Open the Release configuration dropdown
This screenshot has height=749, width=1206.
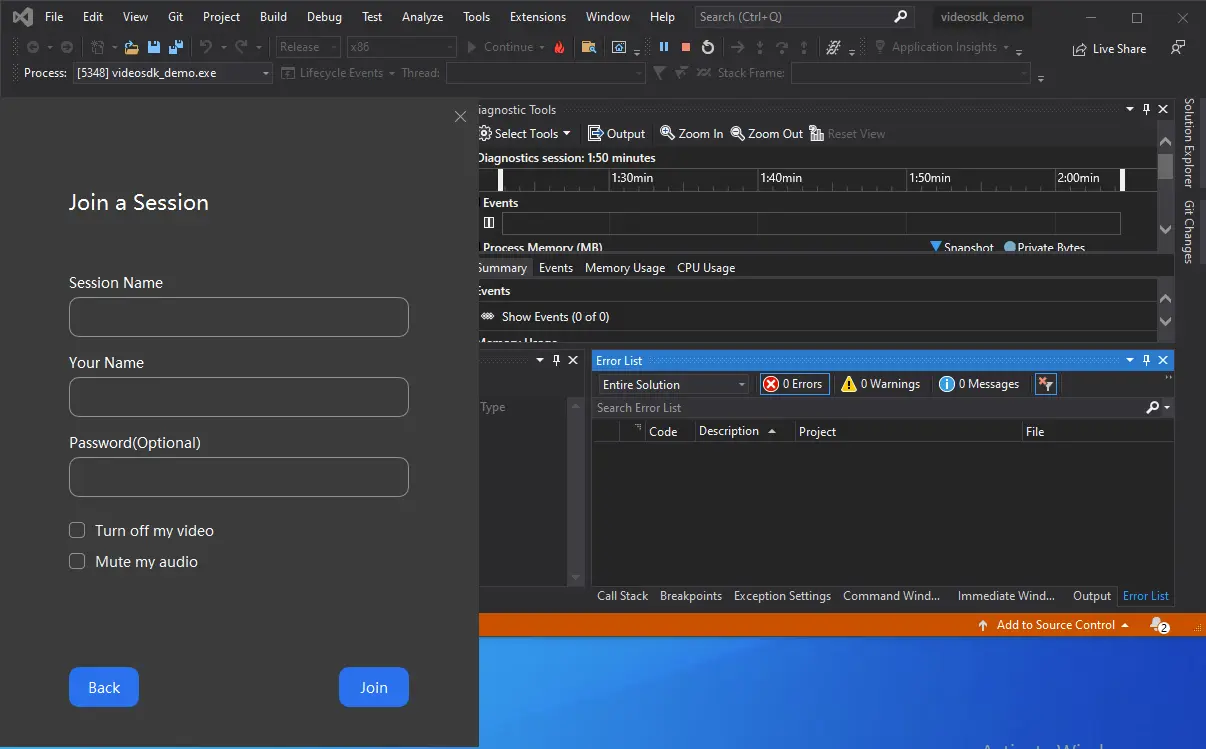point(307,46)
